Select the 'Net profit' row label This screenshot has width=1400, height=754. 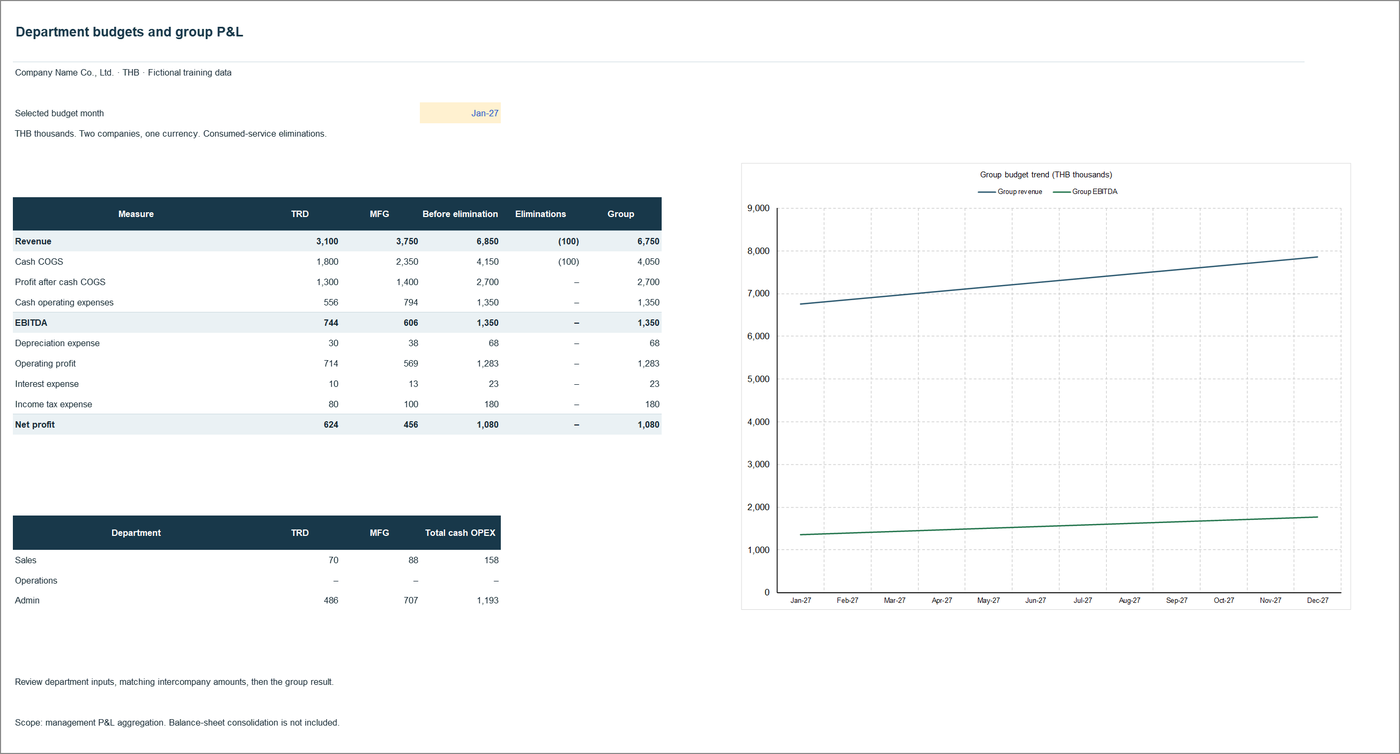tap(35, 425)
